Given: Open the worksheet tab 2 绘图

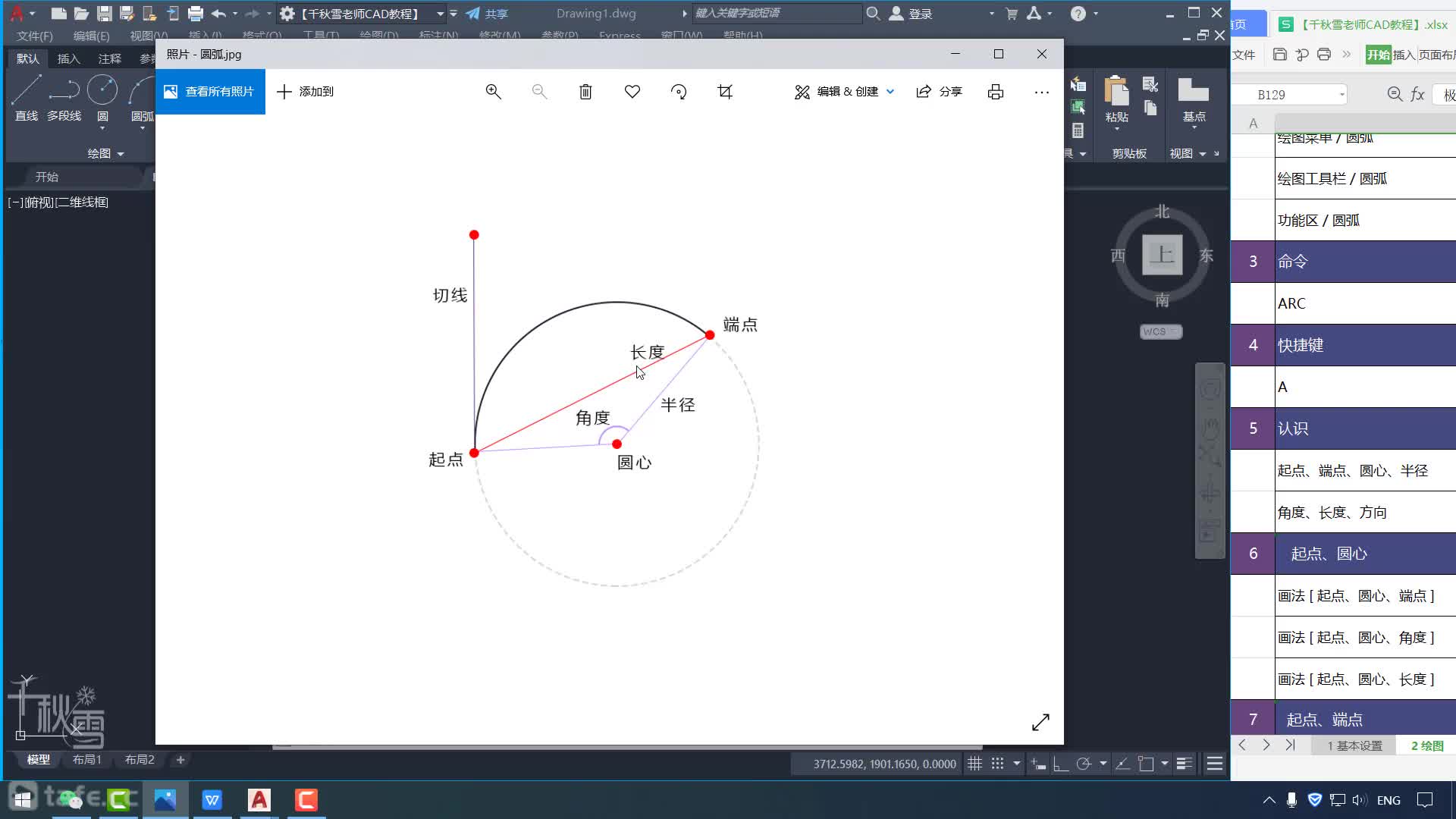Looking at the screenshot, I should (1427, 746).
